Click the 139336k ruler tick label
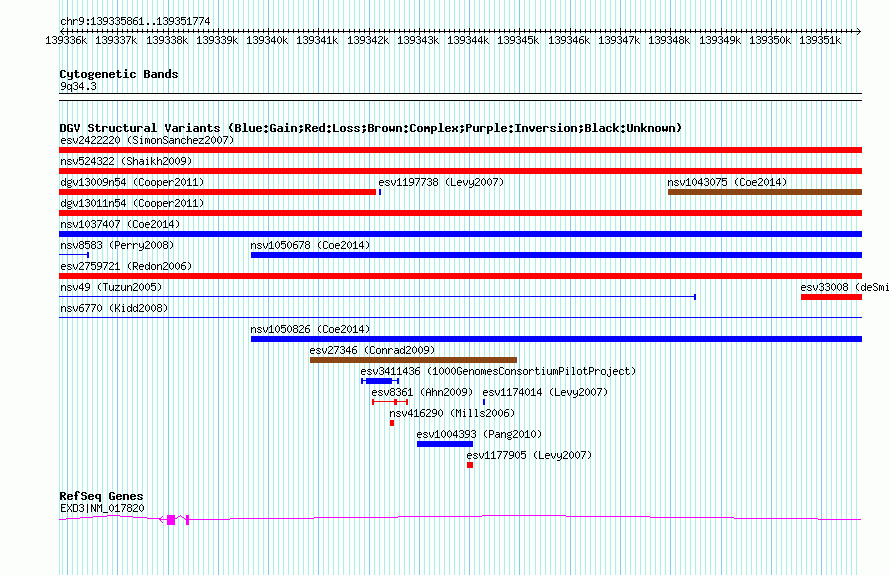 [x=66, y=40]
